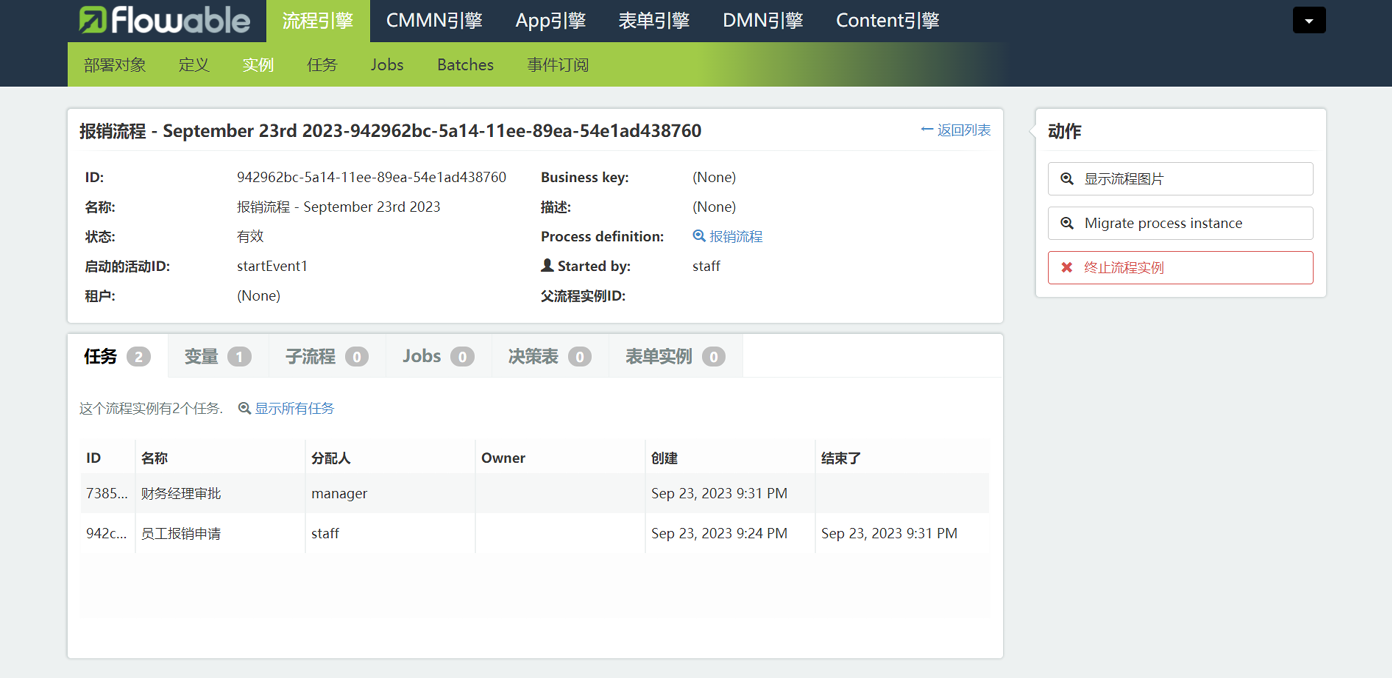Select the 财务经理审批 task row
The image size is (1392, 678).
(x=181, y=493)
